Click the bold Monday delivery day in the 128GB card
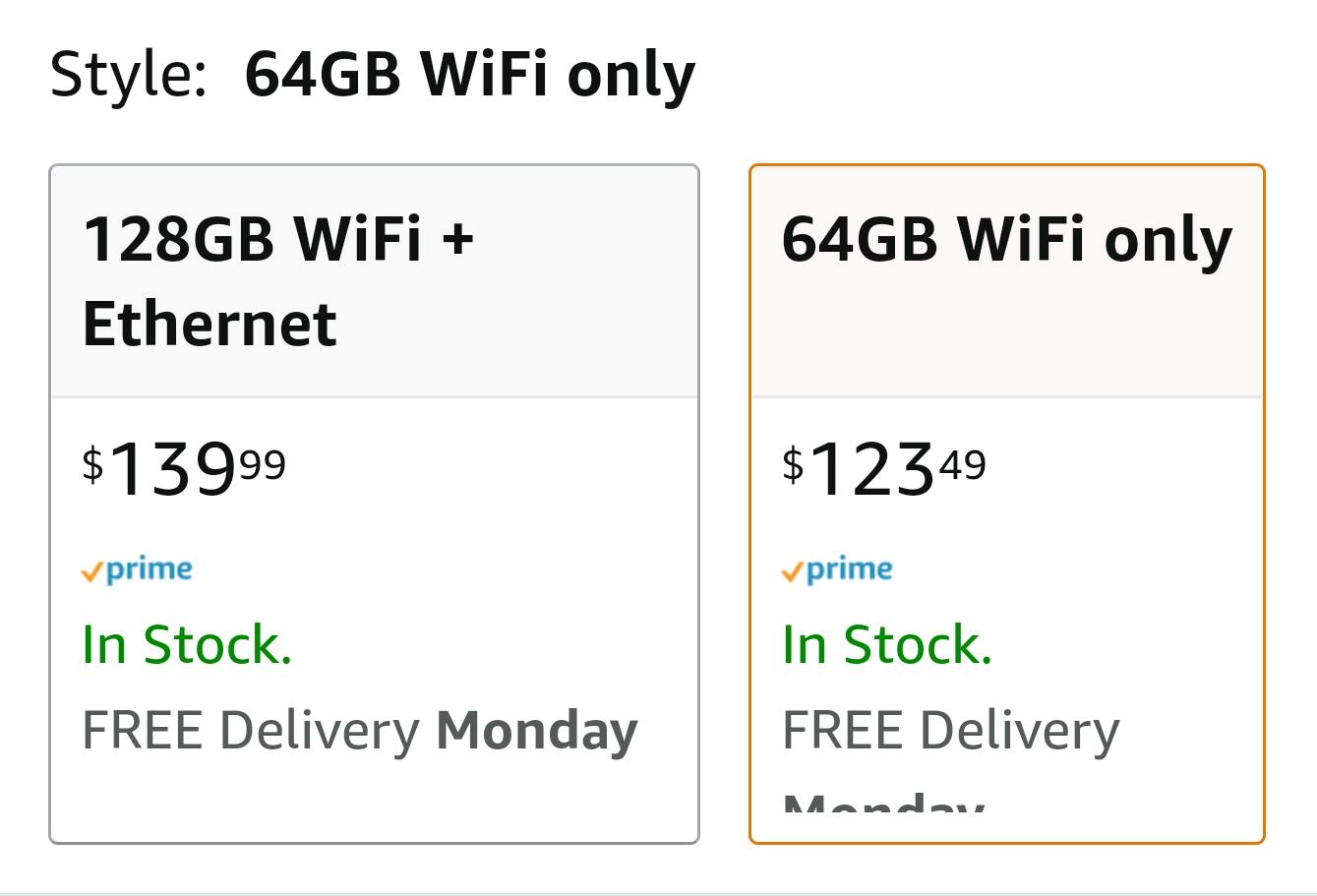 [x=537, y=731]
